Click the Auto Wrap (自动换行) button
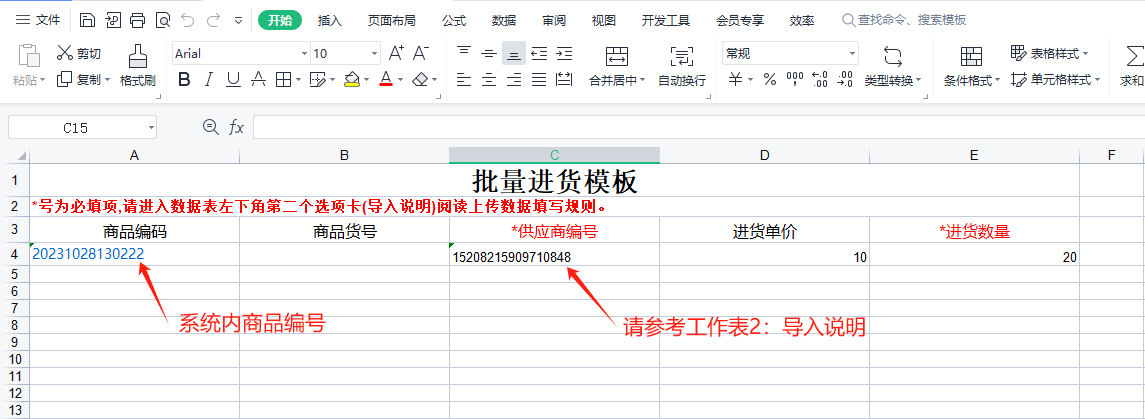Viewport: 1145px width, 419px height. pos(681,65)
